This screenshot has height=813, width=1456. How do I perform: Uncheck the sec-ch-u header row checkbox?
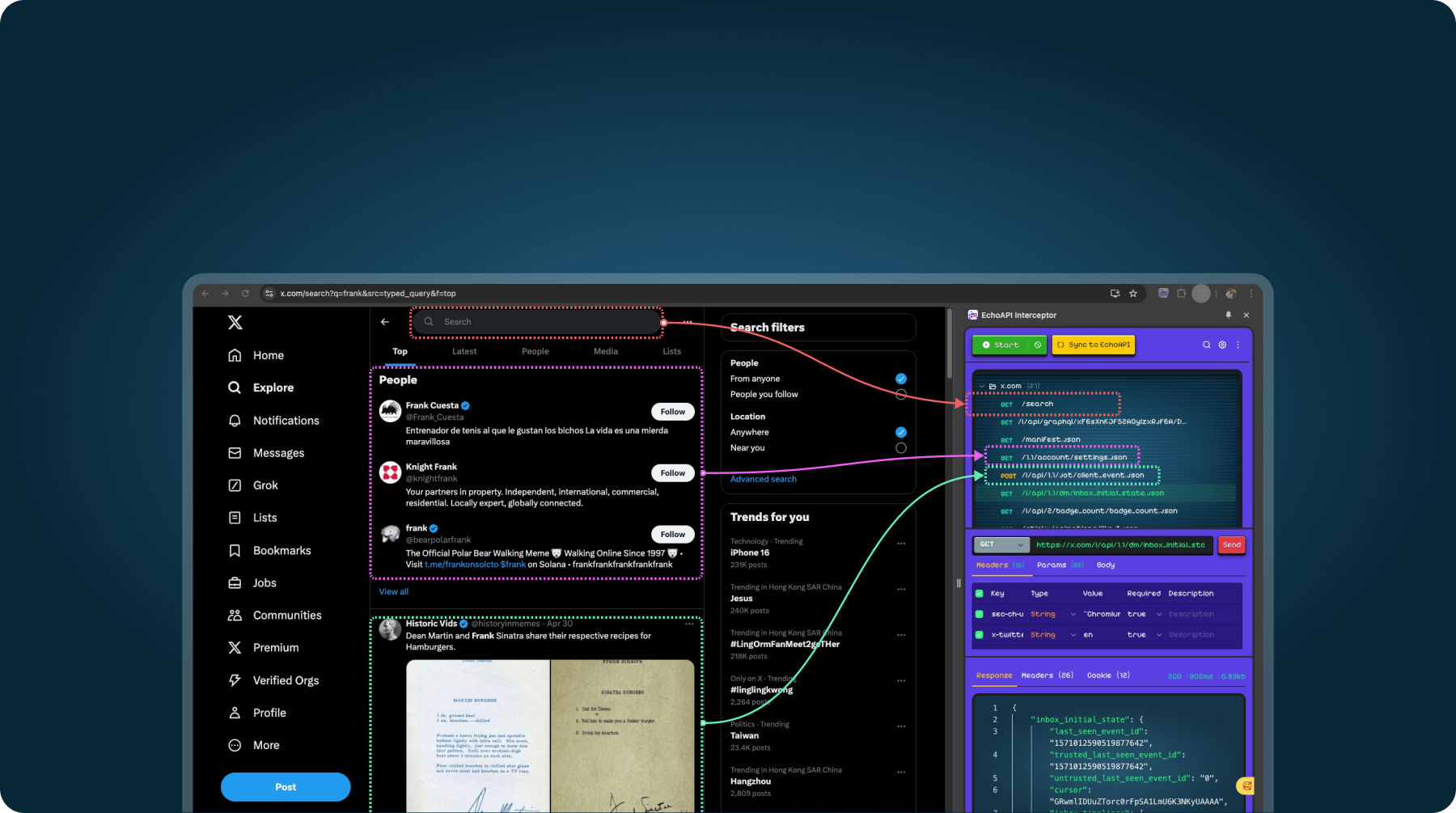pyautogui.click(x=980, y=614)
